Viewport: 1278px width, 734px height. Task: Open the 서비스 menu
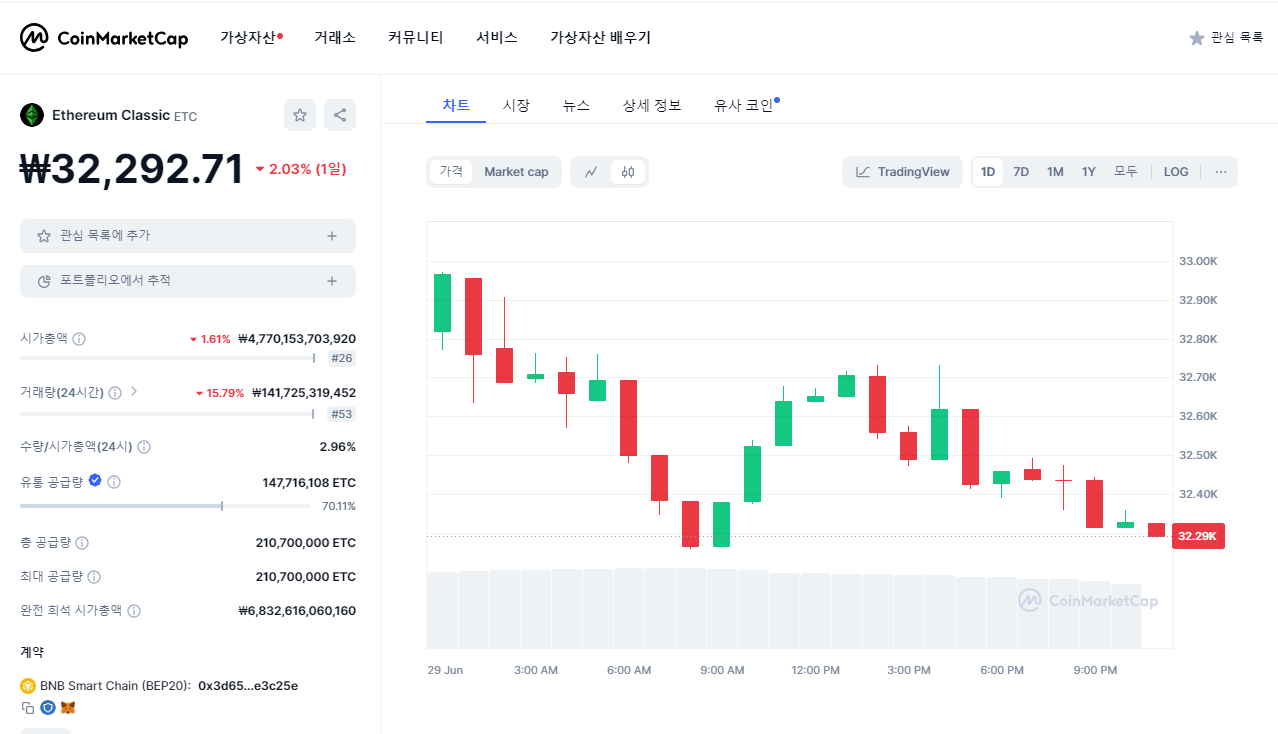point(497,38)
